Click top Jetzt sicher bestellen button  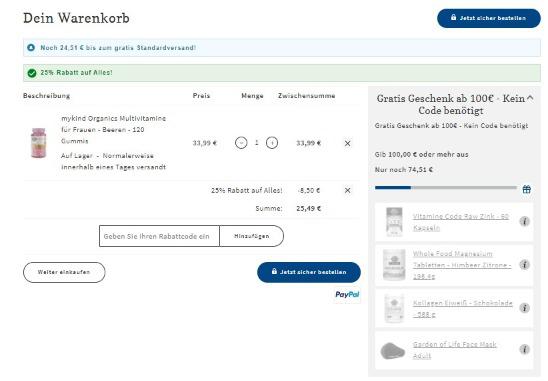(x=489, y=18)
